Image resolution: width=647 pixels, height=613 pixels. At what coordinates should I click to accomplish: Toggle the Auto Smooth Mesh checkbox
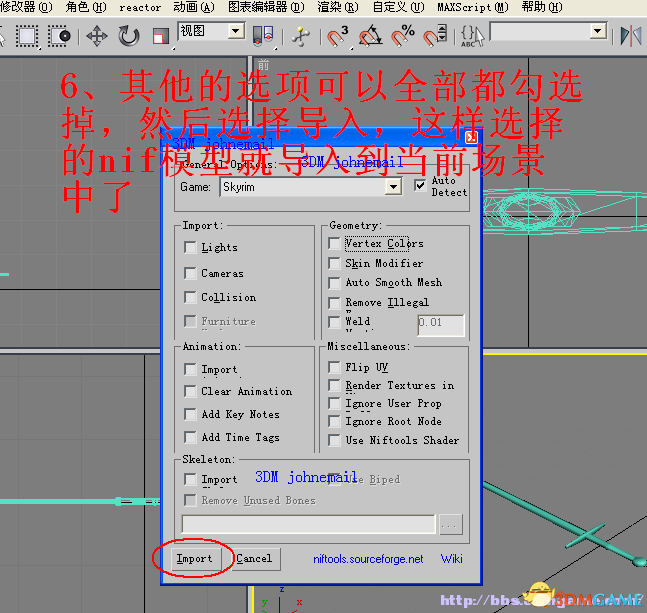334,283
